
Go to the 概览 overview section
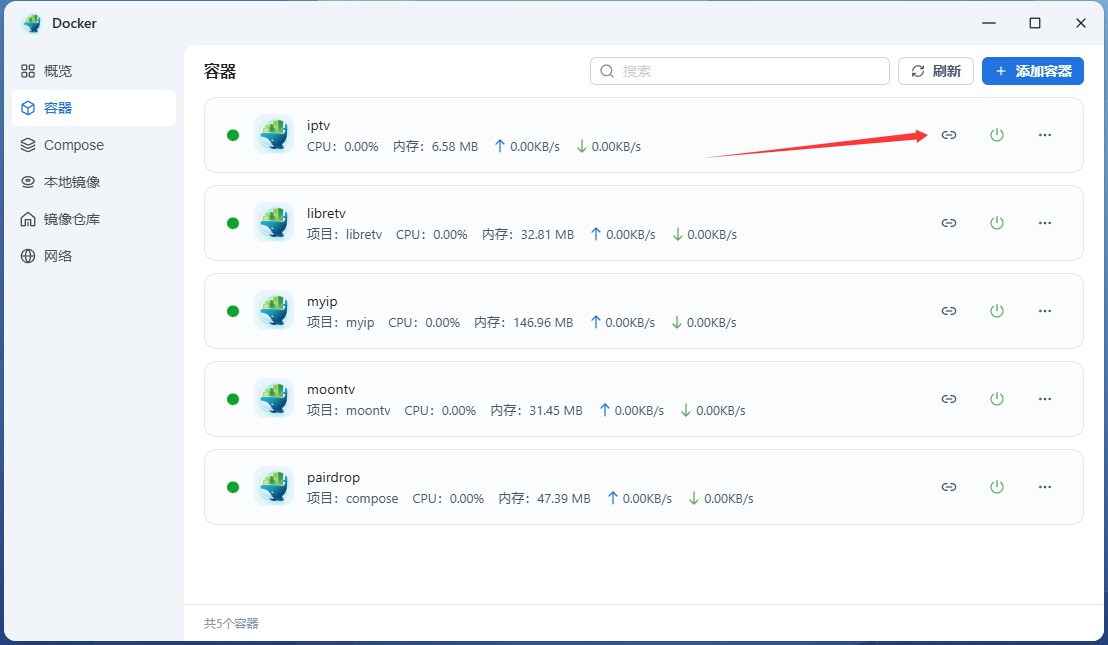coord(94,71)
